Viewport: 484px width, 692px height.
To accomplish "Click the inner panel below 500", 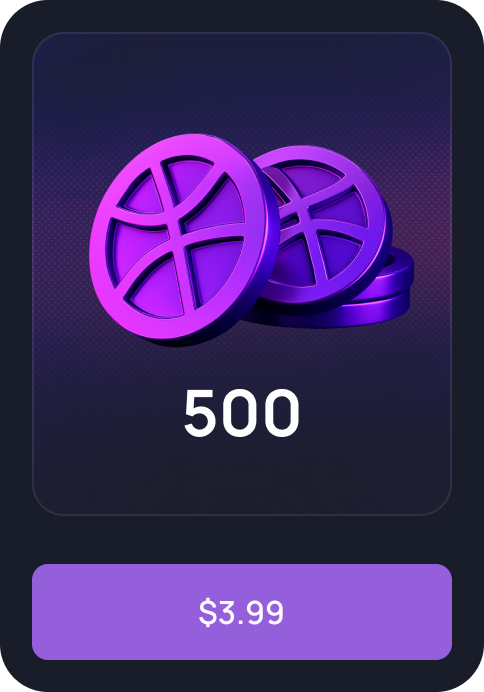I will coord(242,477).
